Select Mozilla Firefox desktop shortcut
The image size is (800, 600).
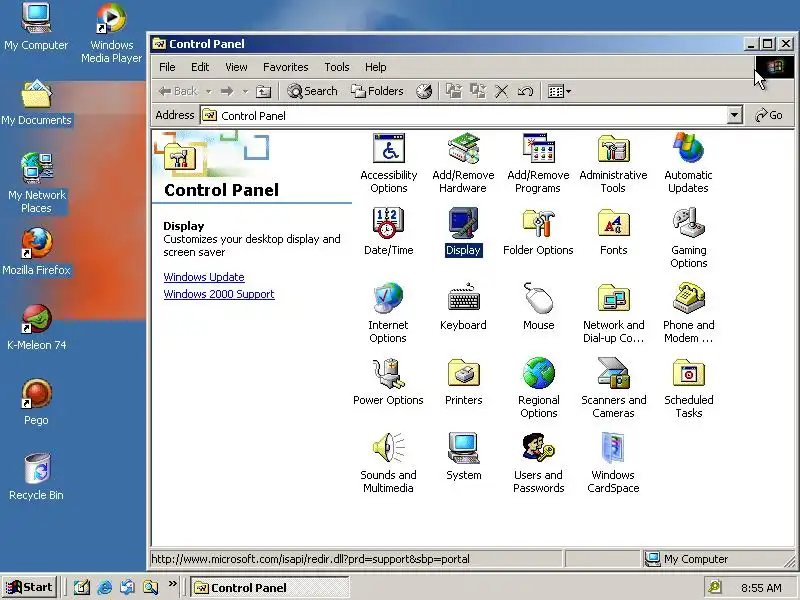tap(36, 251)
